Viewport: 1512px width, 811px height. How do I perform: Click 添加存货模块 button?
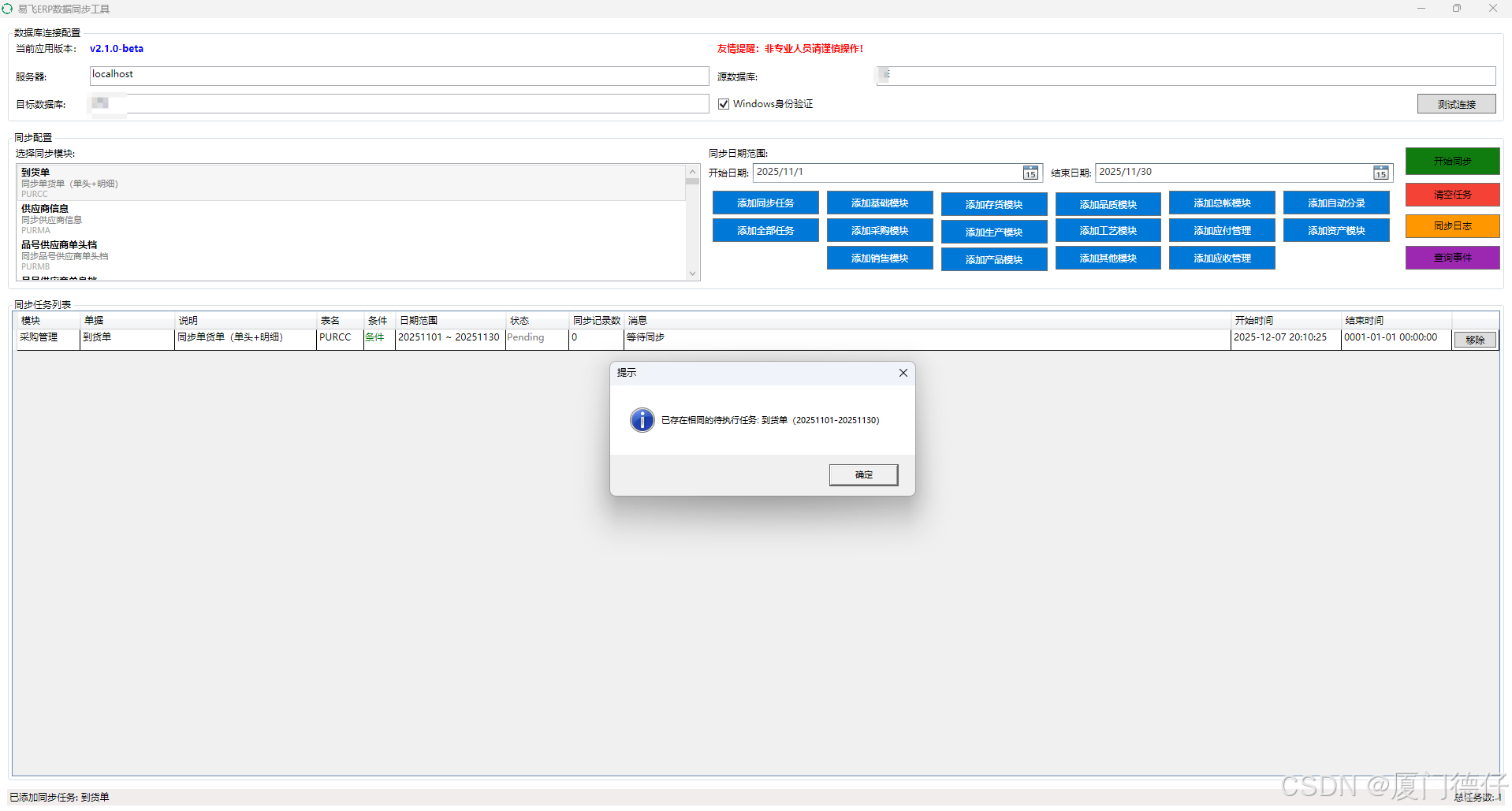tap(994, 204)
